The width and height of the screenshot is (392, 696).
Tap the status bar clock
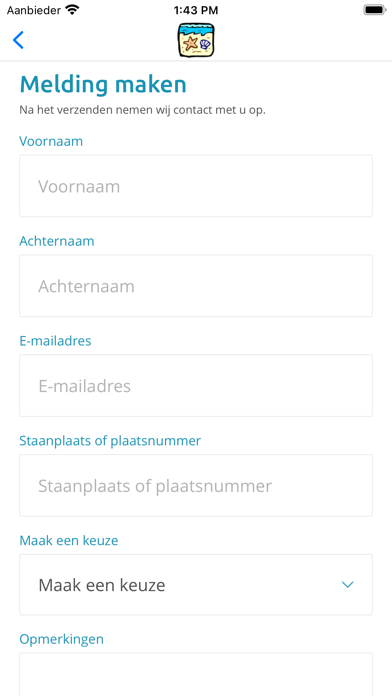point(196,10)
